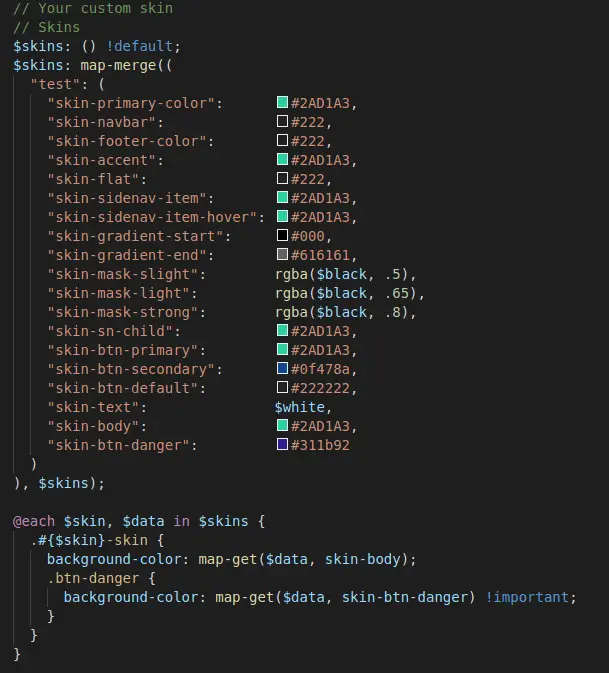Viewport: 609px width, 673px height.
Task: Click the skin-btn-default #222222 swatch
Action: click(282, 387)
